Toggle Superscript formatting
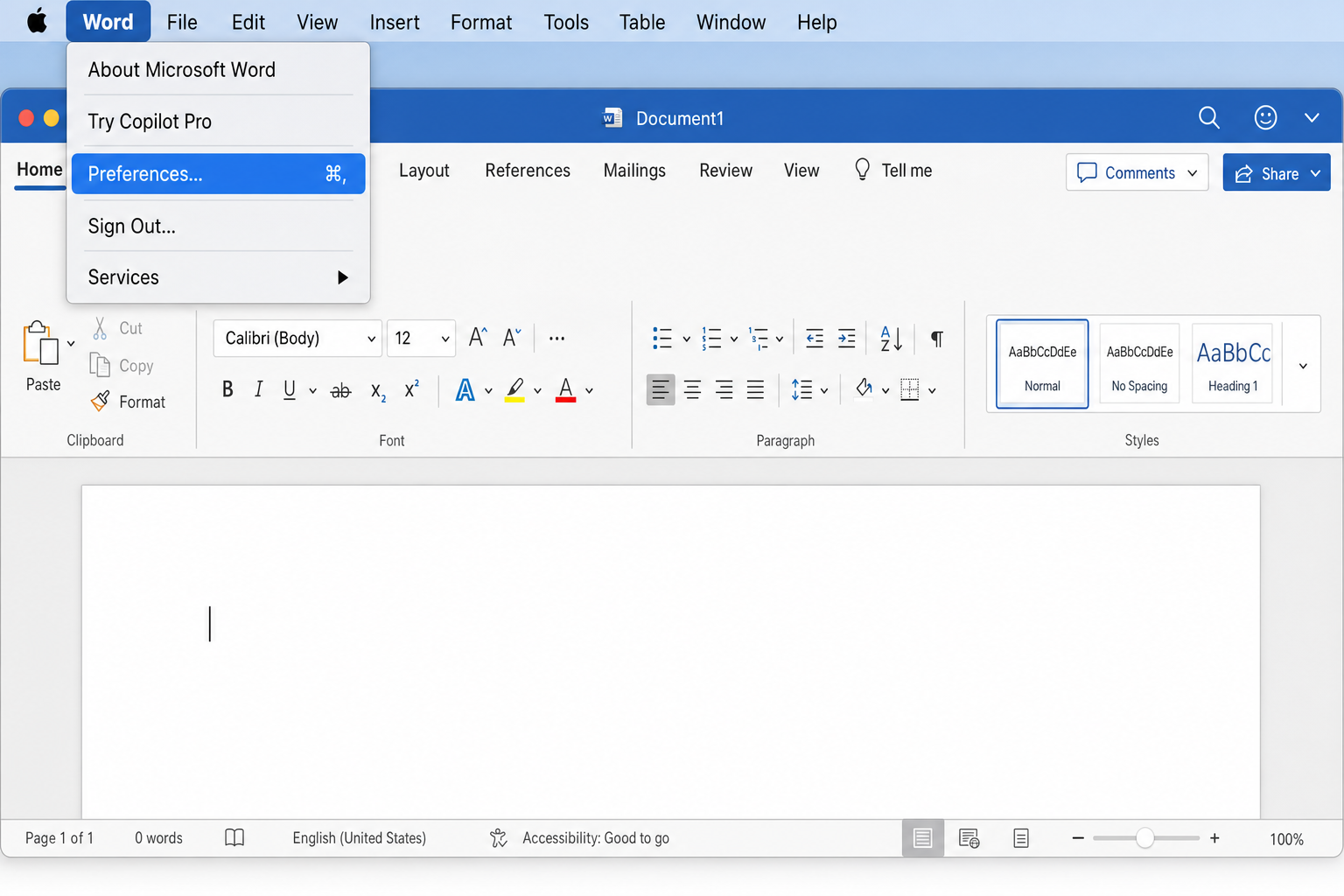This screenshot has height=896, width=1344. [x=411, y=388]
